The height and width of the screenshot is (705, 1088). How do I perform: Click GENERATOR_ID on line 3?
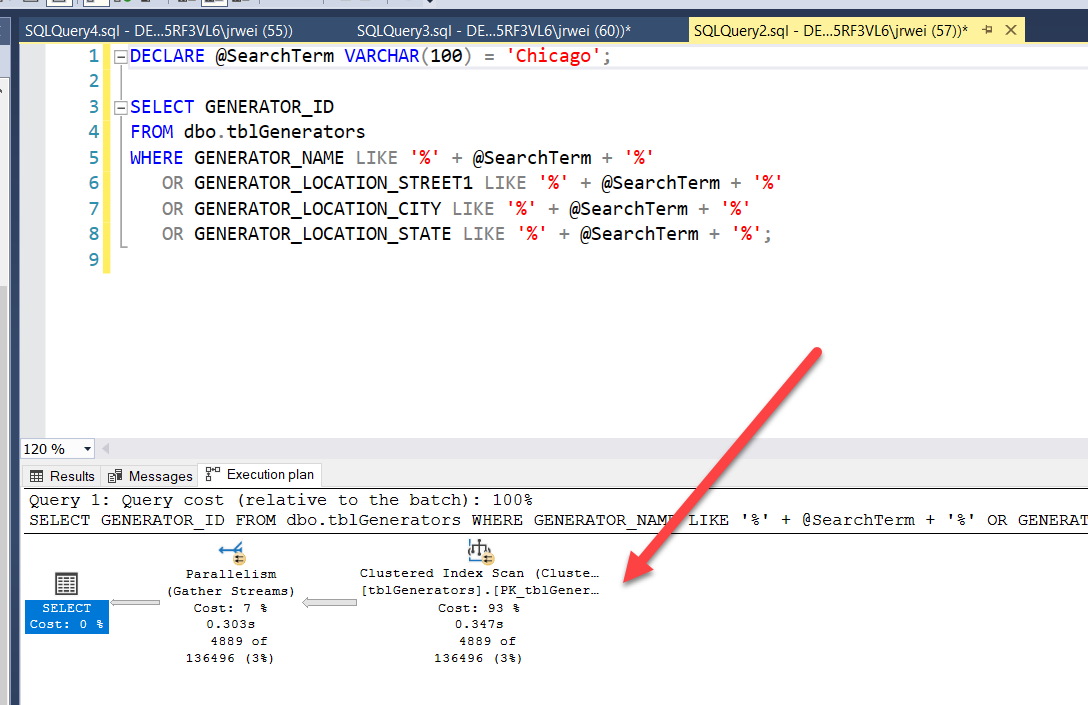click(x=269, y=108)
